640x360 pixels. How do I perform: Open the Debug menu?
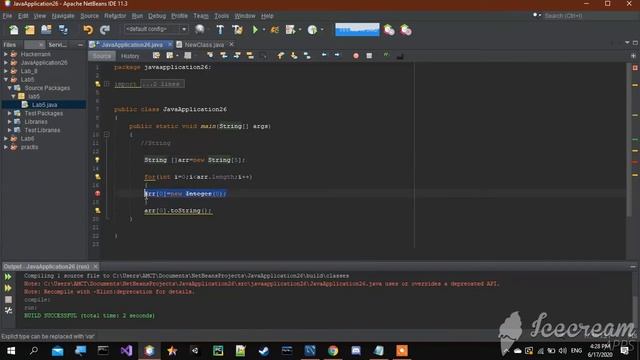(157, 16)
